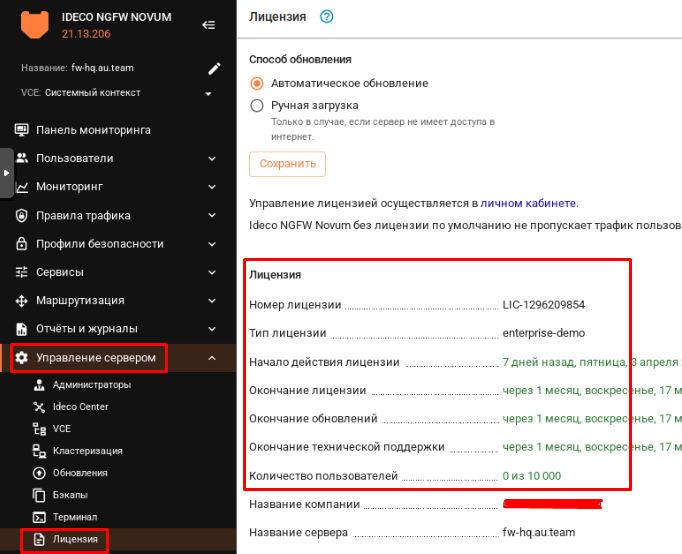The image size is (682, 554).
Task: Open the license help question mark icon
Action: click(326, 16)
